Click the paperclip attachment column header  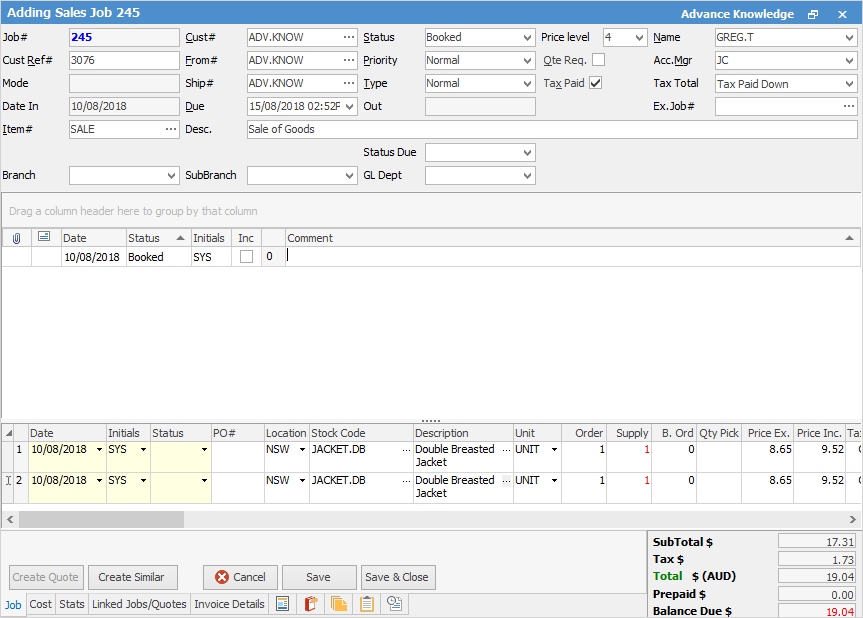pyautogui.click(x=16, y=238)
